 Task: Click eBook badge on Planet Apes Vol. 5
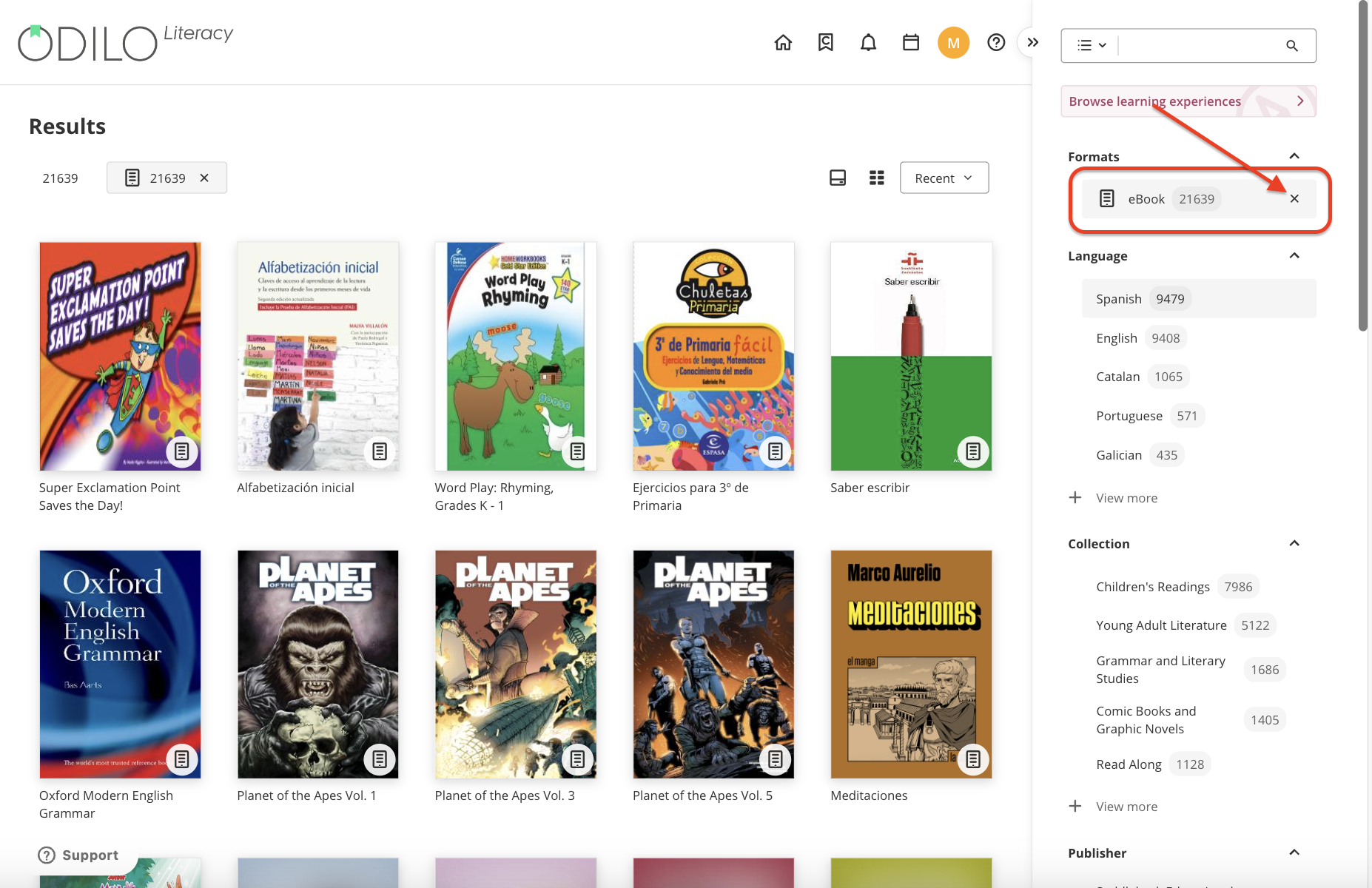tap(776, 759)
